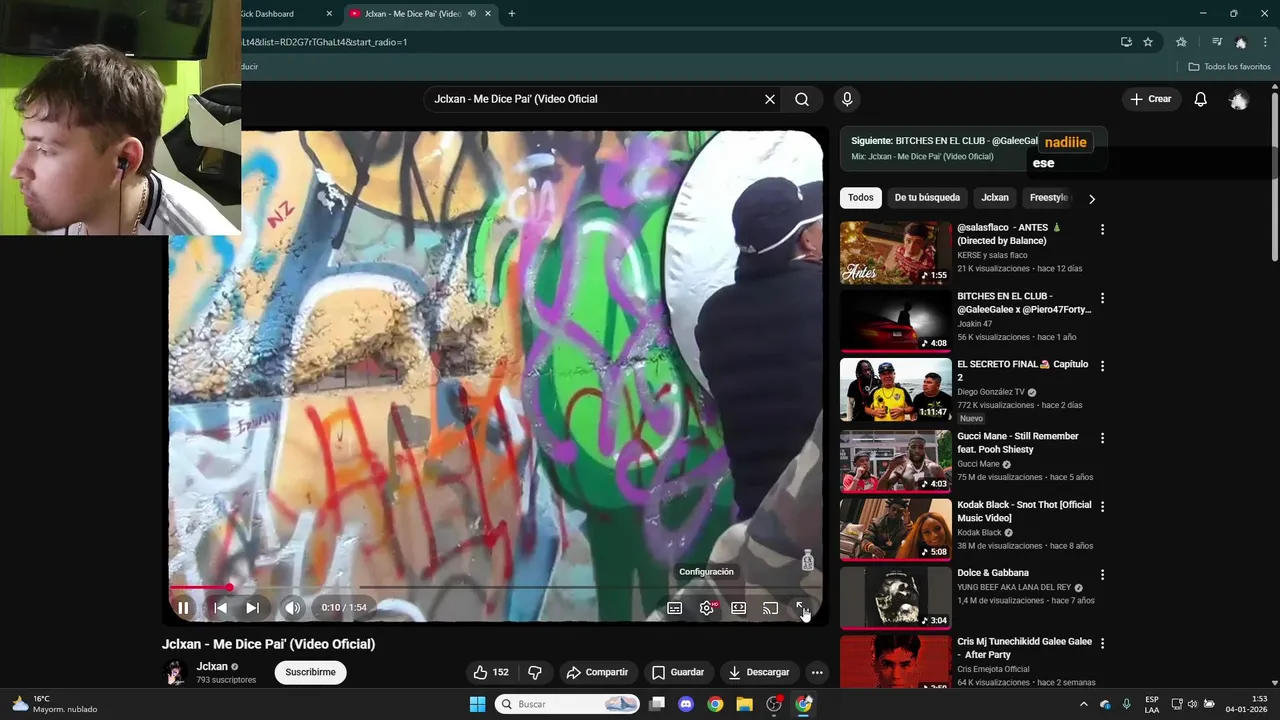Select the Jclxan filter chip
This screenshot has height=720, width=1280.
click(995, 198)
